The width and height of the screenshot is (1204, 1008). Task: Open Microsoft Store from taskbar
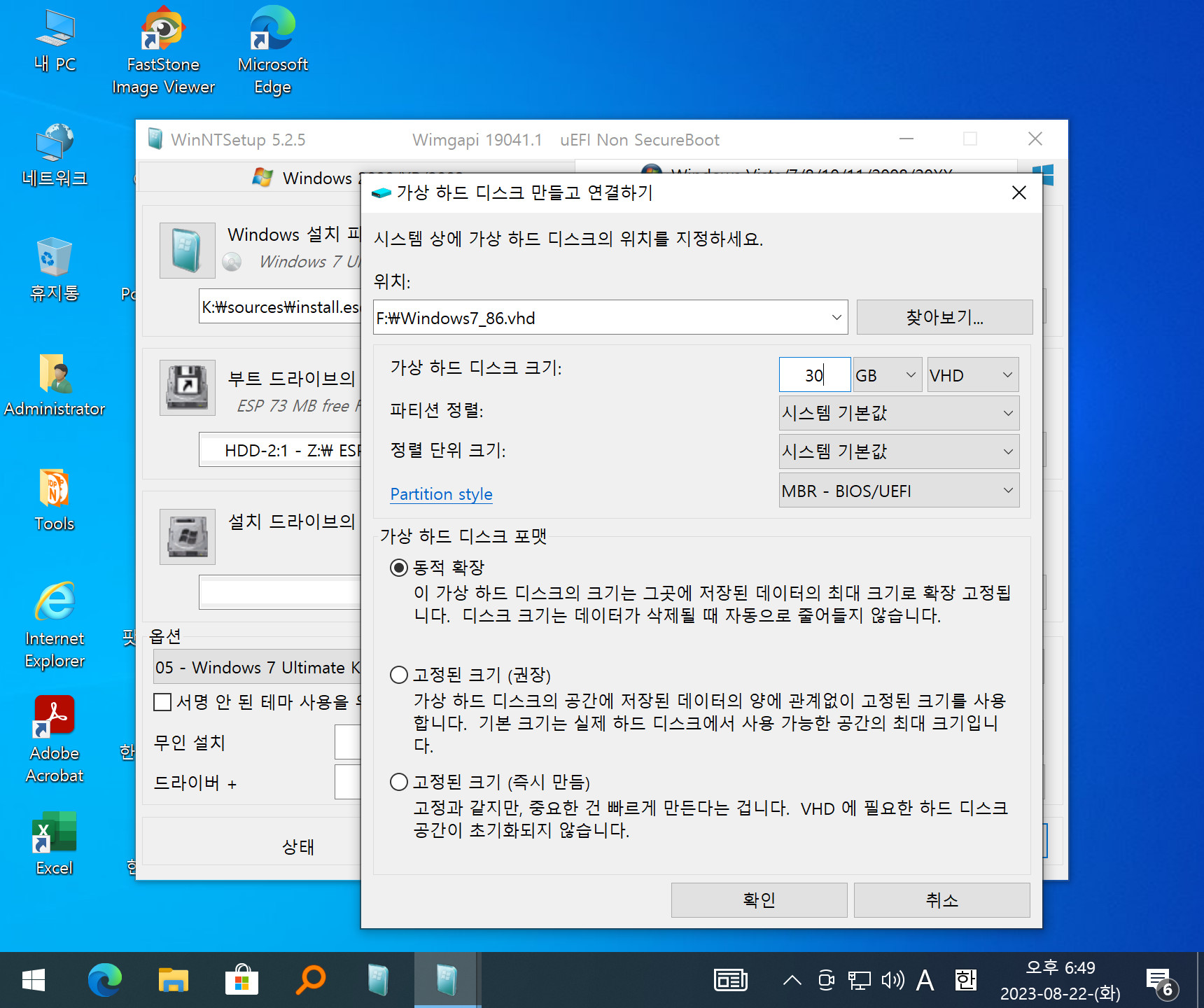pos(241,980)
